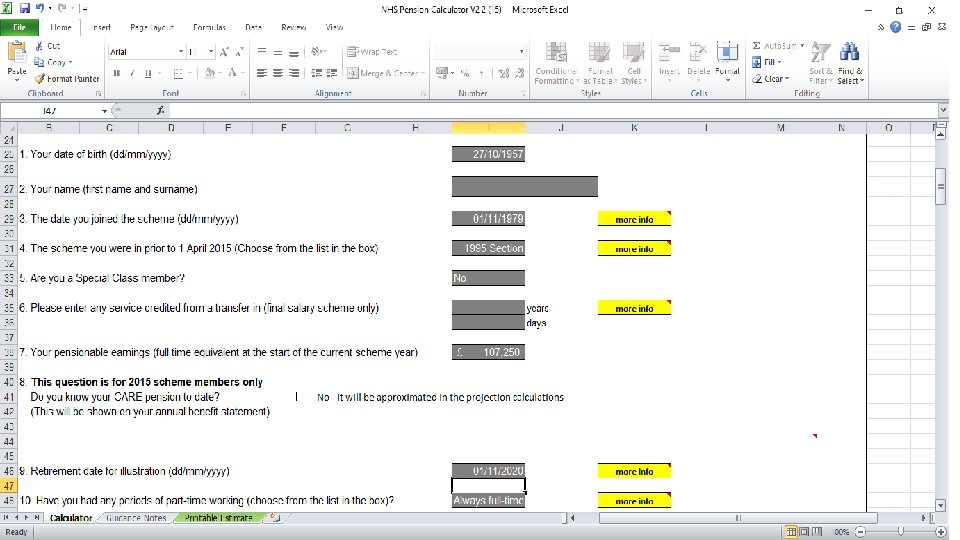Decrease font size with shrink font icon
Viewport: 960px width, 540px height.
(239, 52)
